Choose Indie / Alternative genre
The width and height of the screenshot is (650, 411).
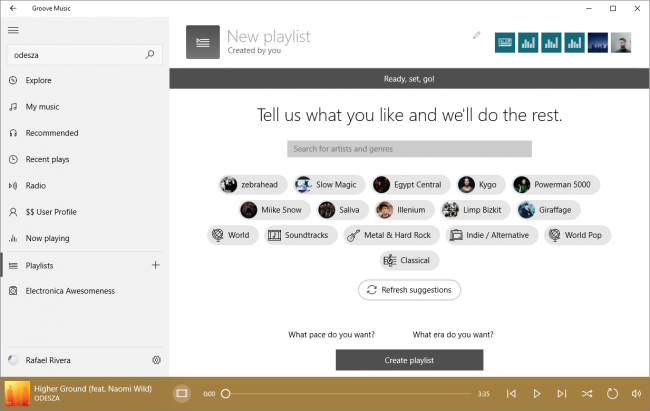492,235
